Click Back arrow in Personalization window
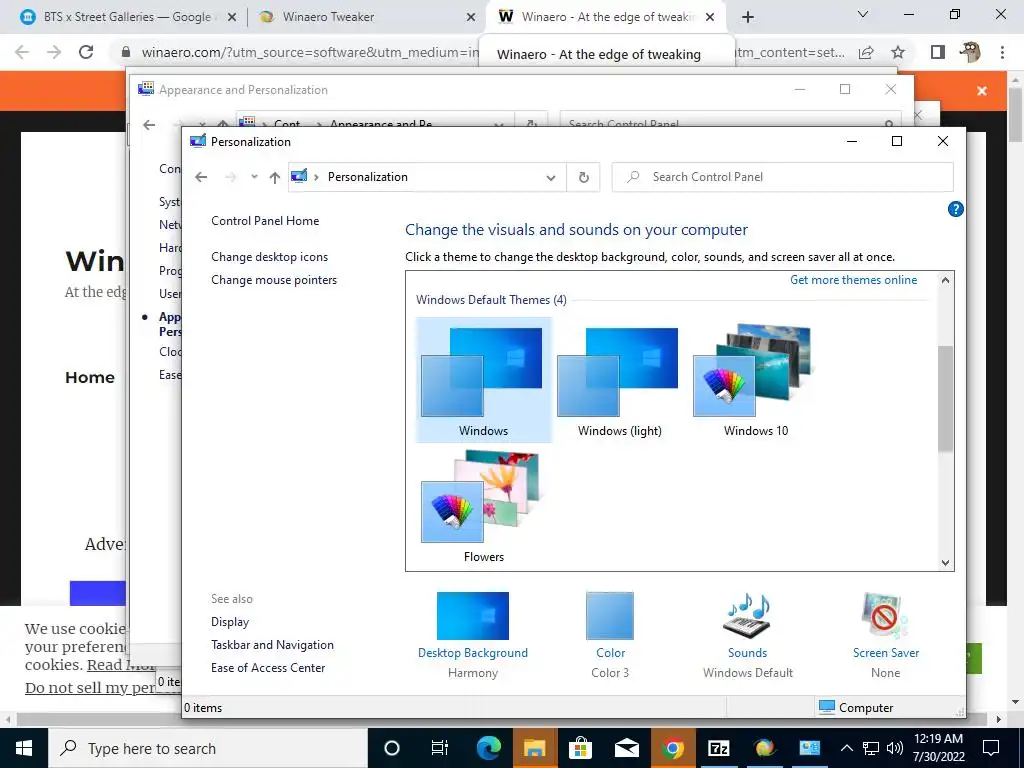This screenshot has width=1024, height=768. 201,177
